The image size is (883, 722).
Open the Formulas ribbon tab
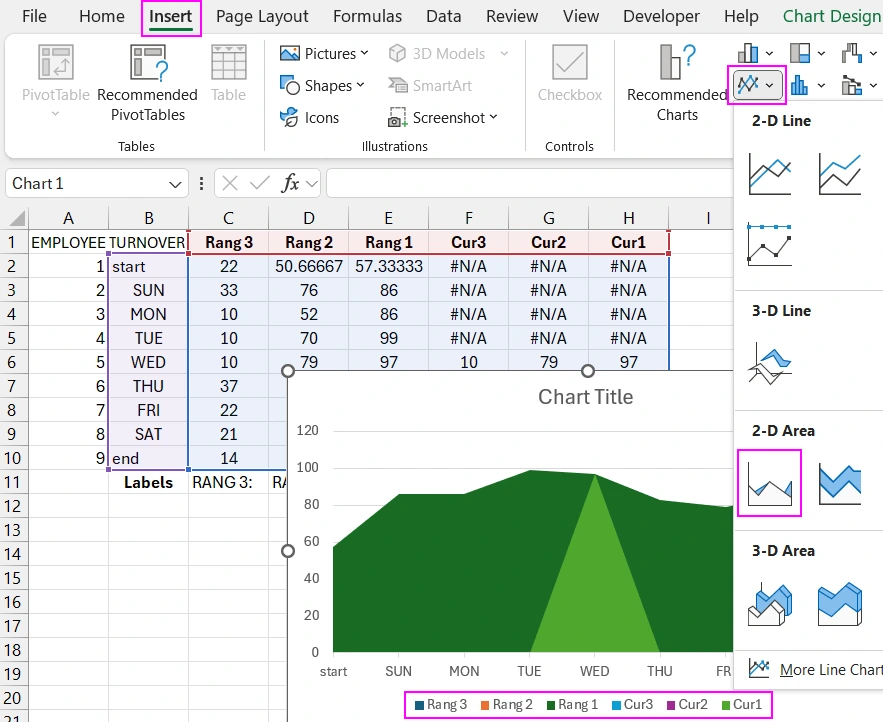click(x=367, y=17)
